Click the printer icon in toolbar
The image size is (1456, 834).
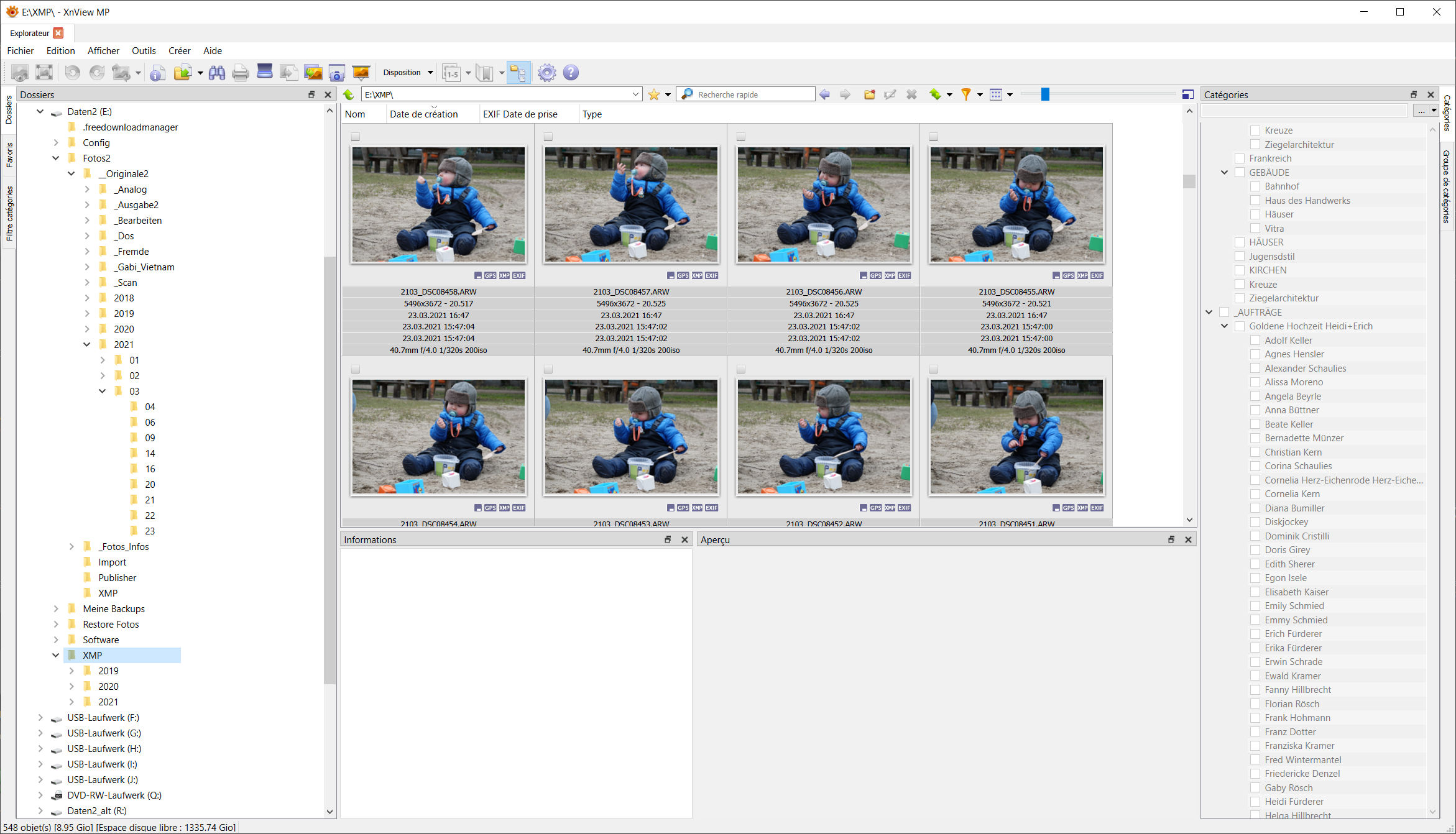[240, 73]
